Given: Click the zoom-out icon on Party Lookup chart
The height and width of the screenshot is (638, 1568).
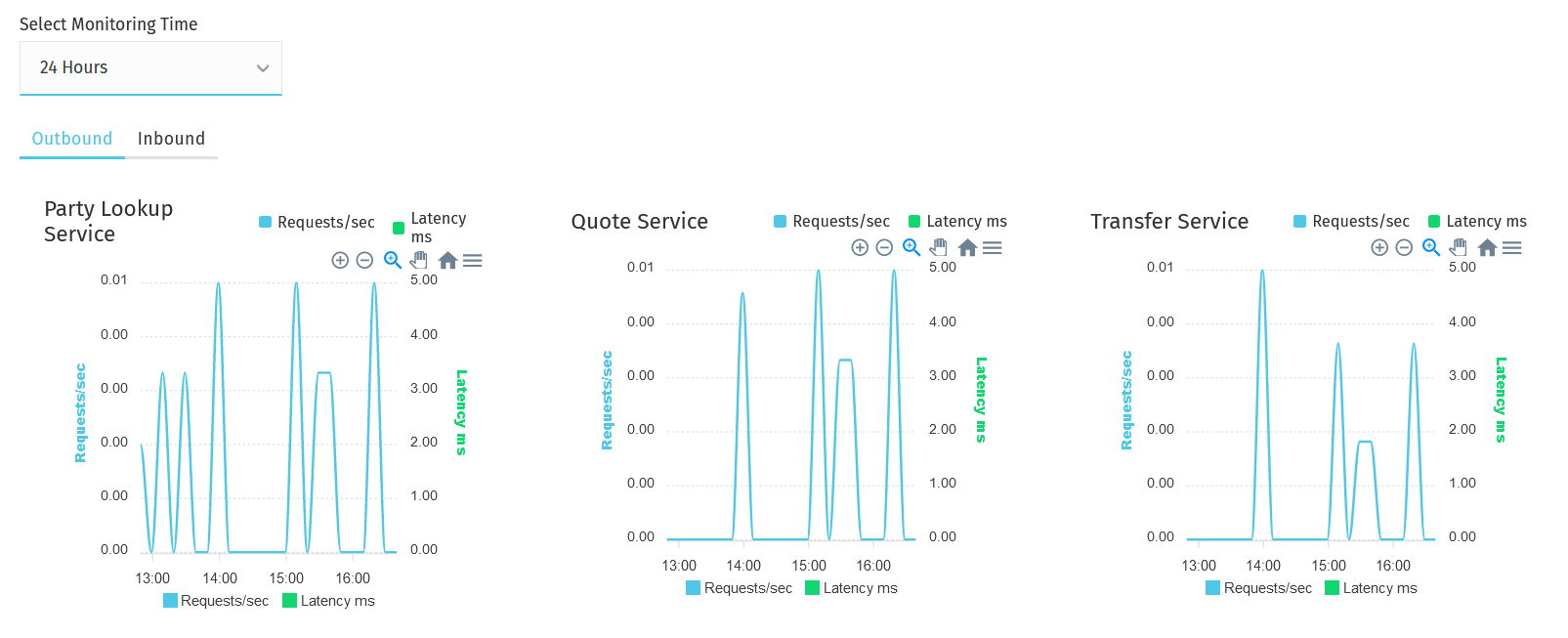Looking at the screenshot, I should [364, 260].
